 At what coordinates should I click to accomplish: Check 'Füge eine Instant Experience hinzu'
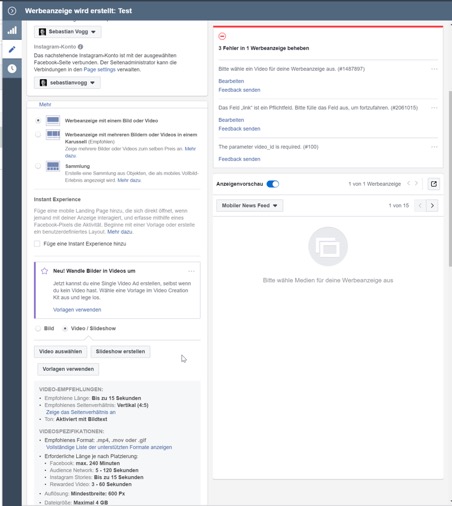click(x=37, y=244)
